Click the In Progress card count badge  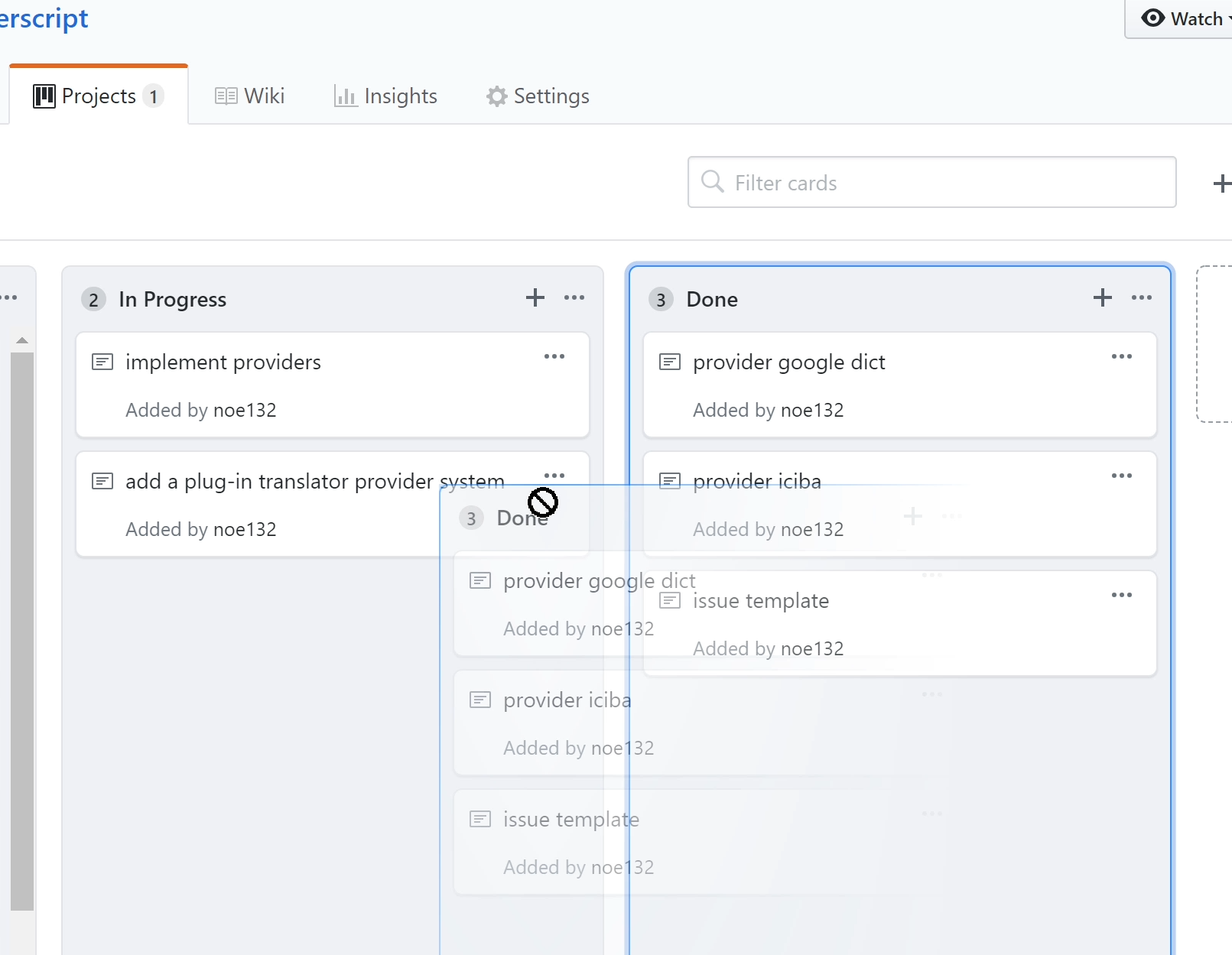coord(93,299)
